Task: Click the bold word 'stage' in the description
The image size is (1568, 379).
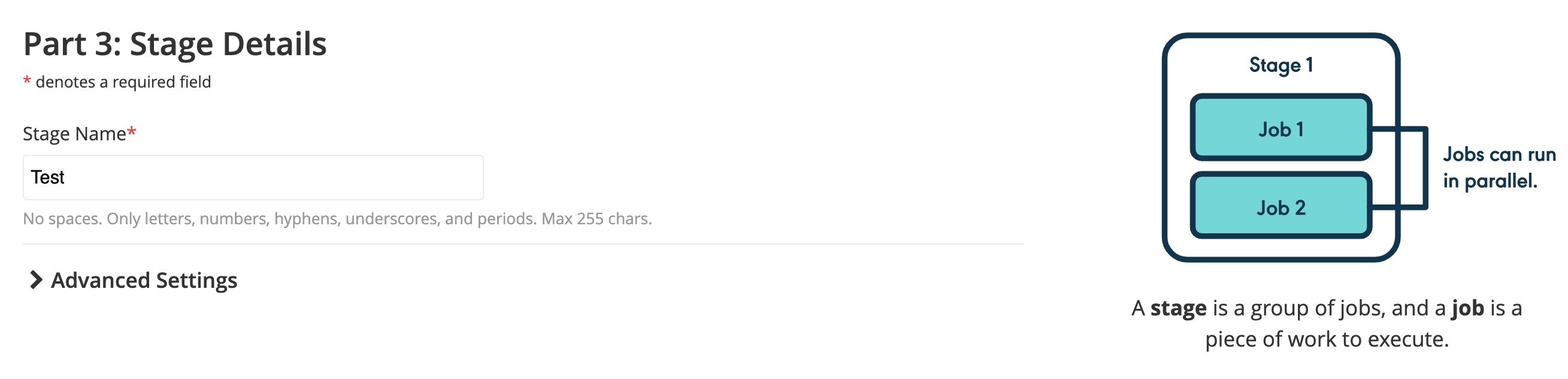Action: tap(1178, 308)
